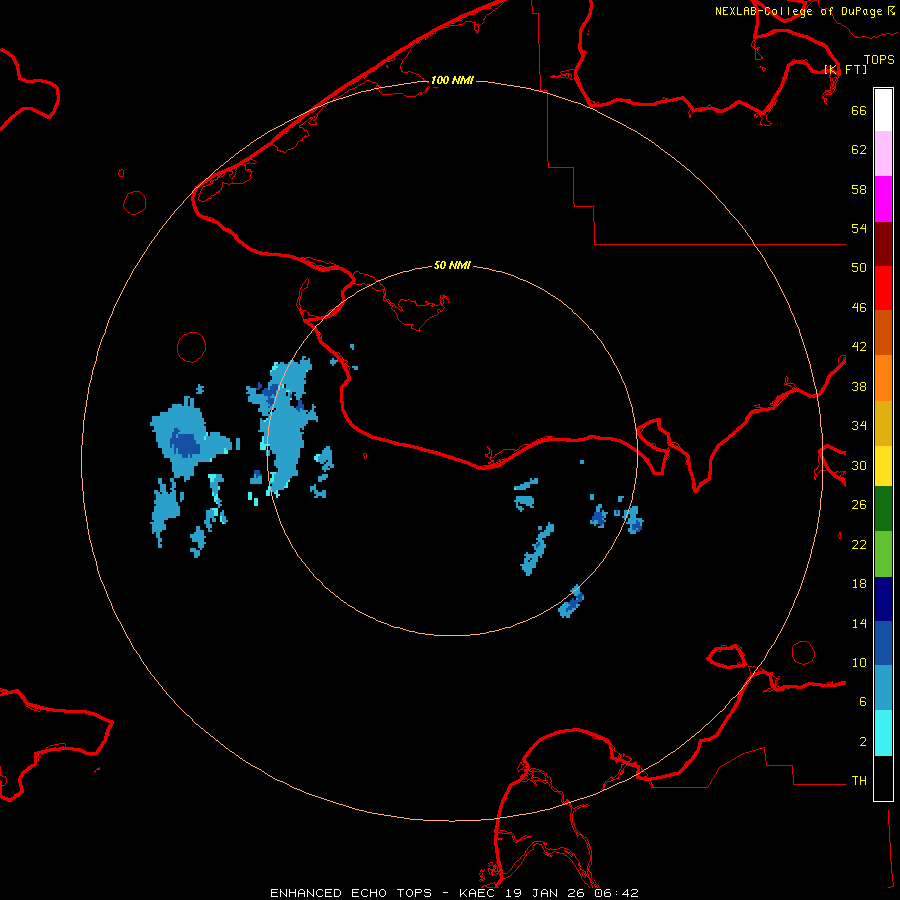Click the cyan 2-6 kft swatch

(883, 732)
